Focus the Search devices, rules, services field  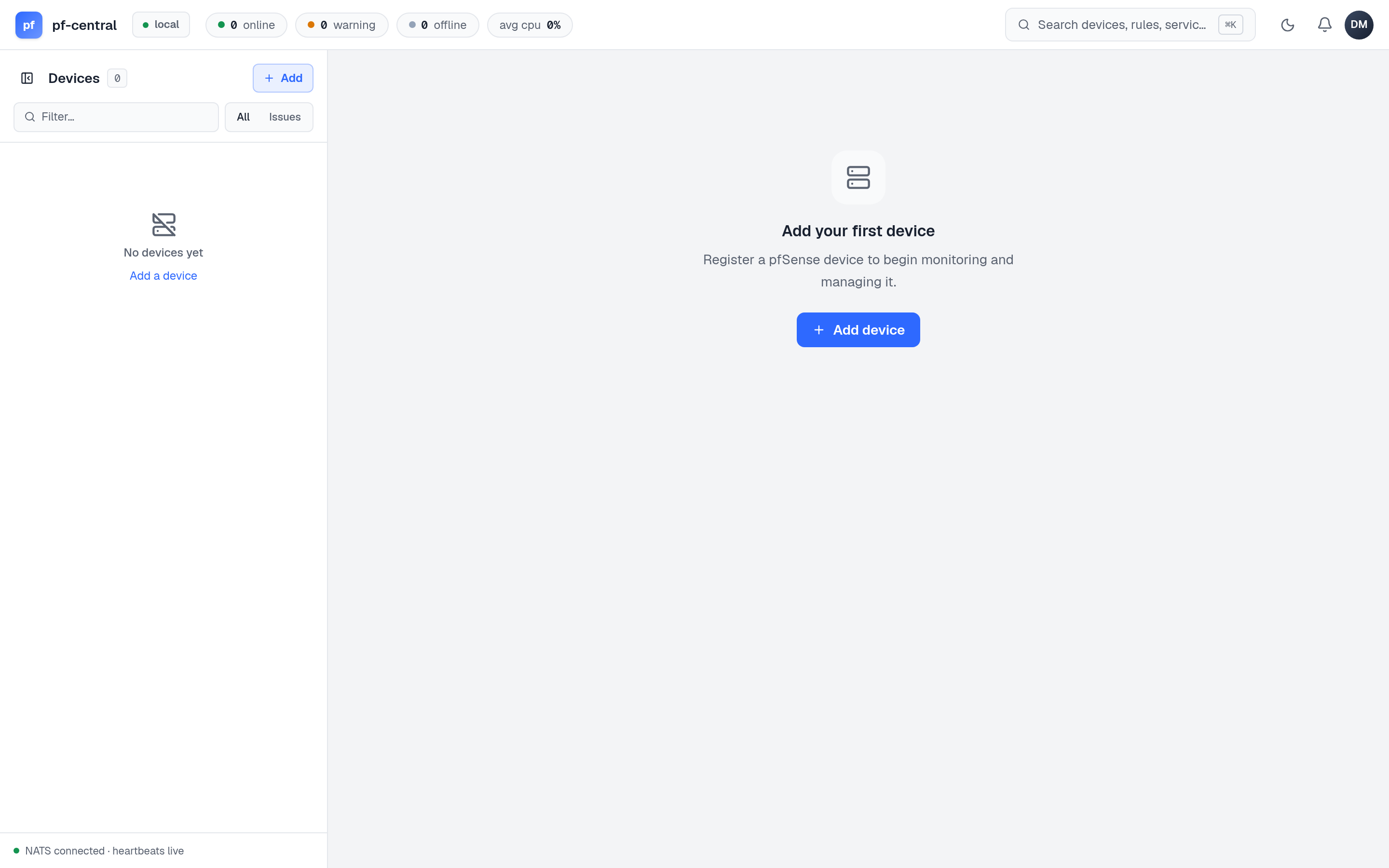tap(1130, 25)
